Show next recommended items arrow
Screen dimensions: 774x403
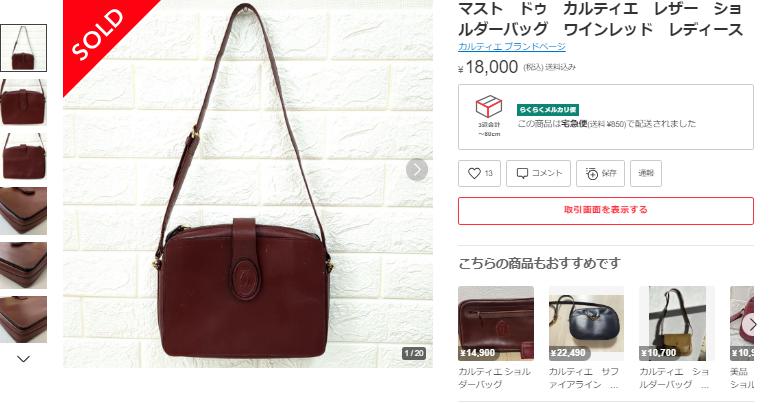point(752,324)
